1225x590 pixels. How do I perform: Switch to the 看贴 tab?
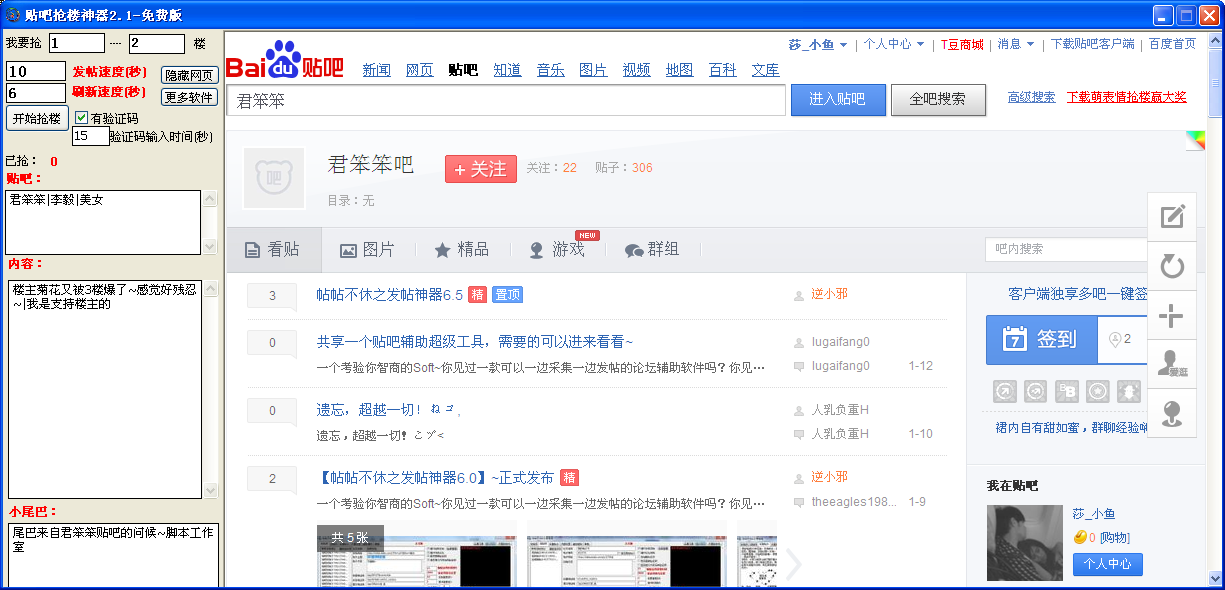click(274, 250)
